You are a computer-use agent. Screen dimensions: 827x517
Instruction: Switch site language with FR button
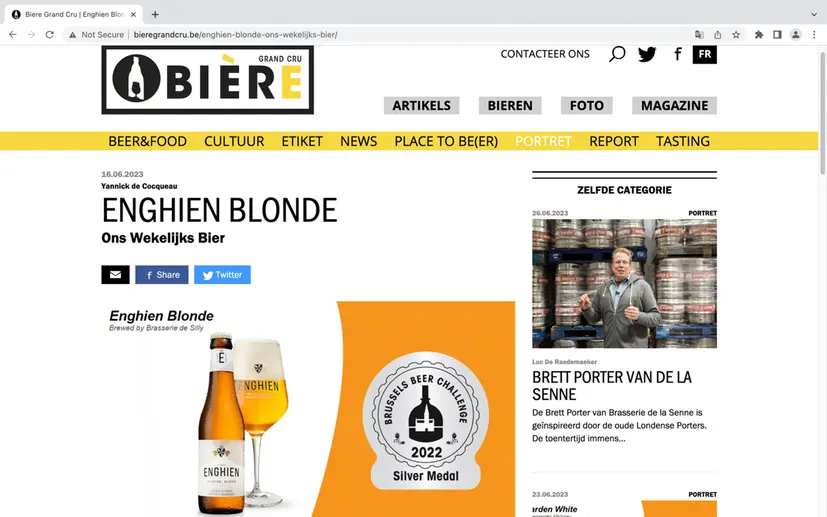coord(705,54)
